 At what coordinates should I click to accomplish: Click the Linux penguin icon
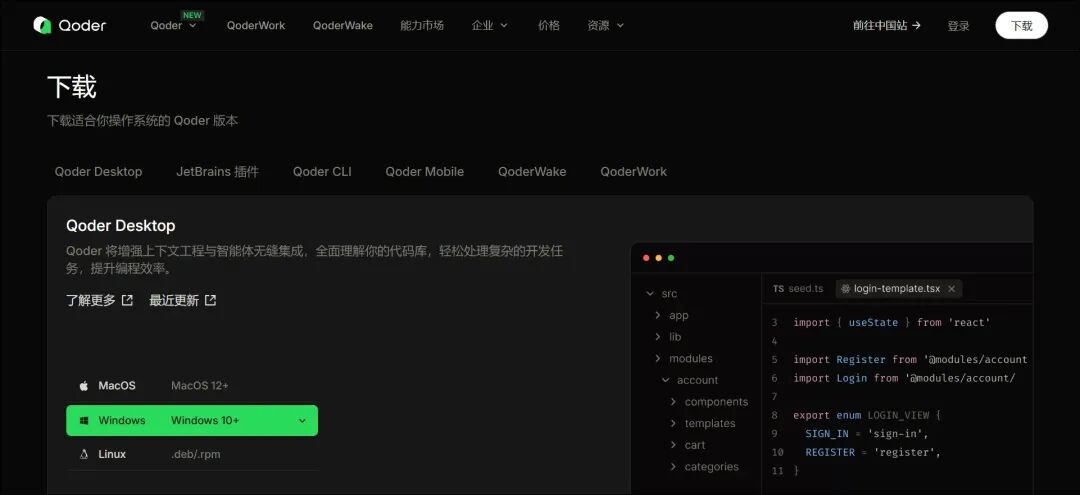[x=84, y=454]
